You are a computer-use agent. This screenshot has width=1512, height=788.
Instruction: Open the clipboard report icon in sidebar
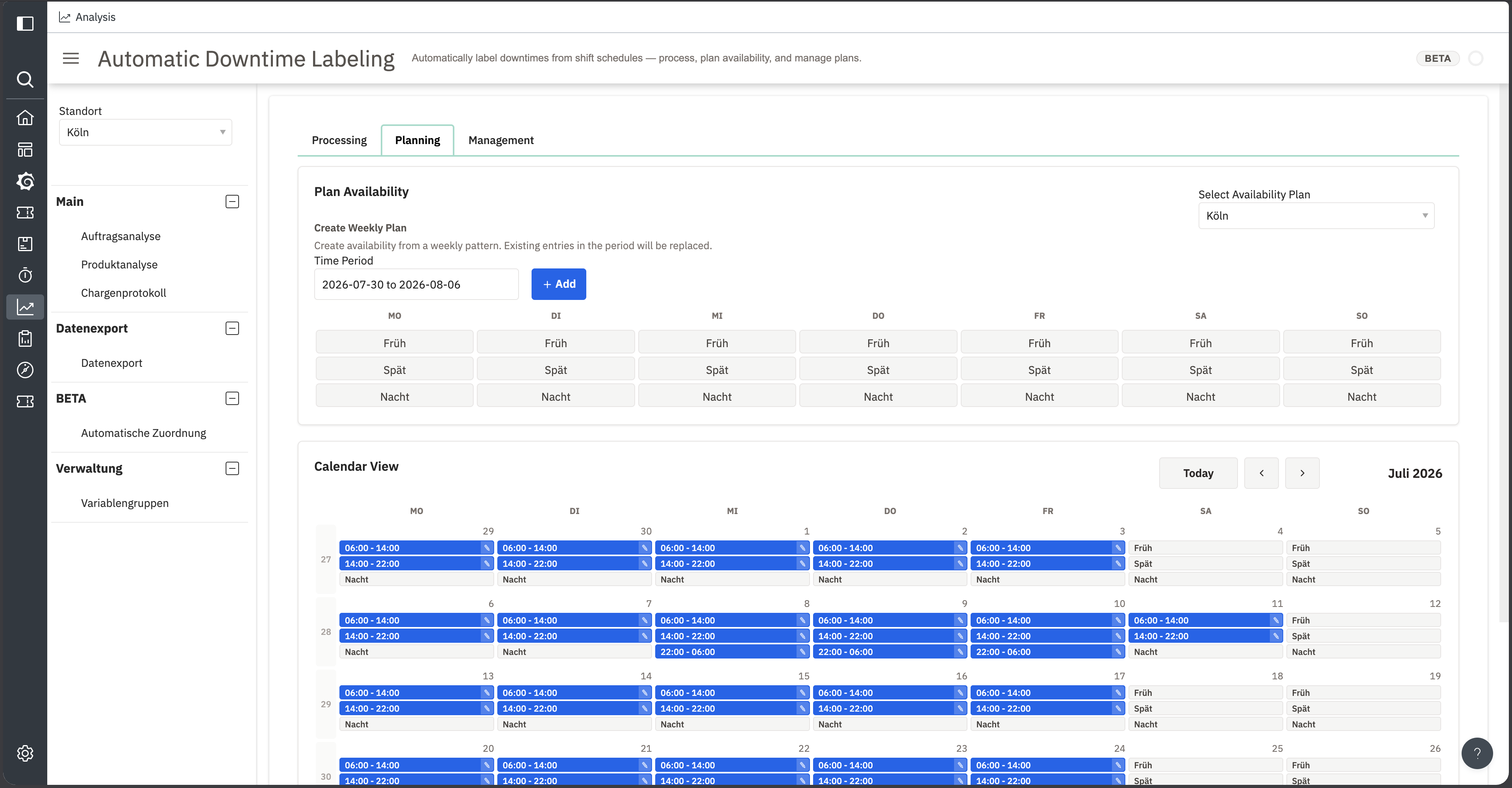click(25, 339)
